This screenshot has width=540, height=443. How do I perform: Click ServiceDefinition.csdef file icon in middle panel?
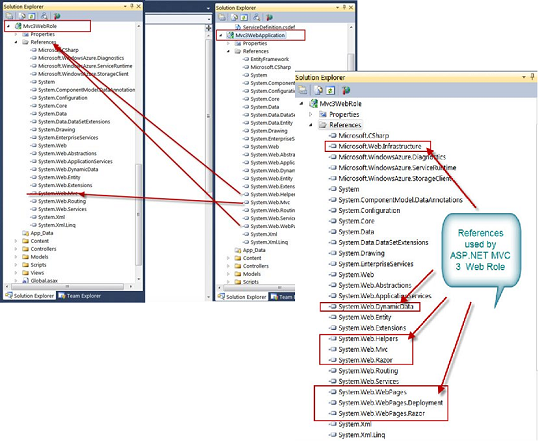(238, 27)
